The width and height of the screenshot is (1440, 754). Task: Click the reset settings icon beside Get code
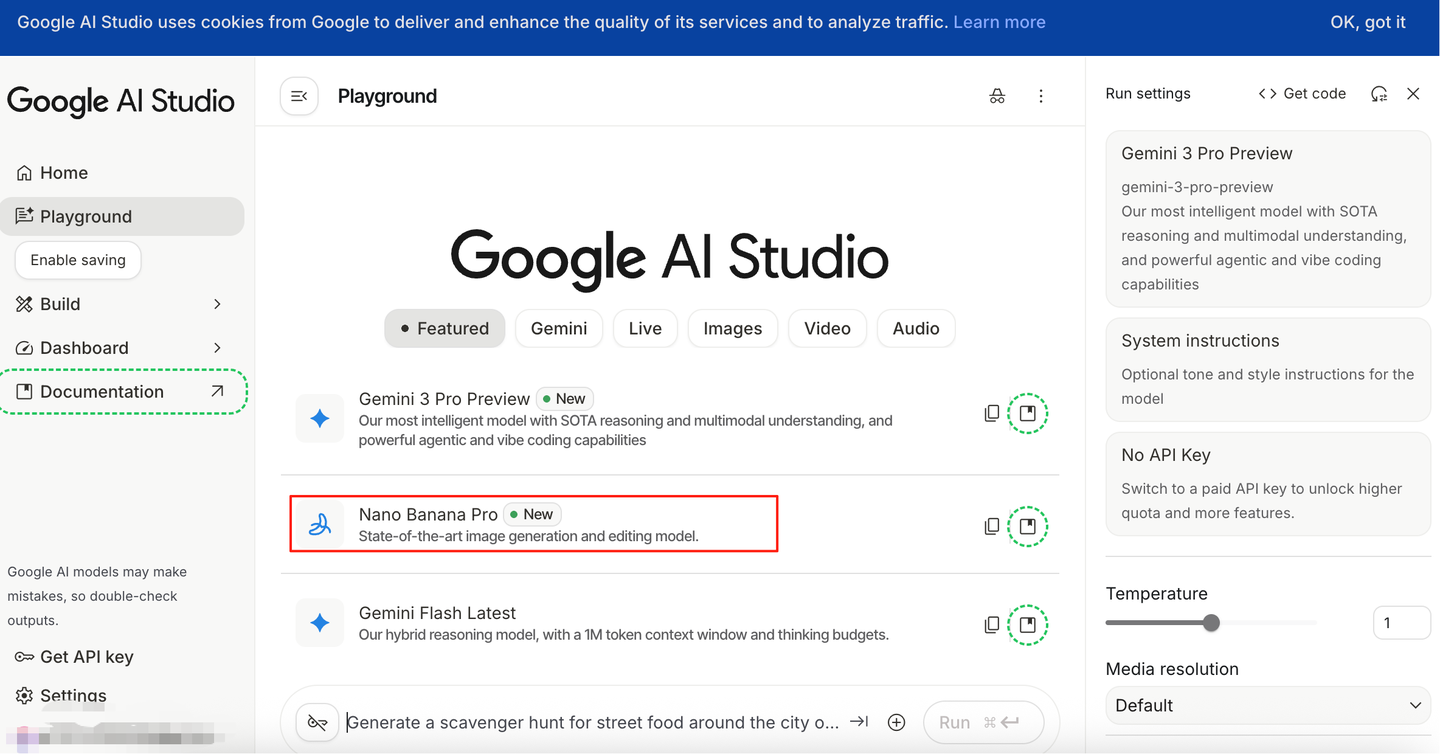[x=1379, y=93]
